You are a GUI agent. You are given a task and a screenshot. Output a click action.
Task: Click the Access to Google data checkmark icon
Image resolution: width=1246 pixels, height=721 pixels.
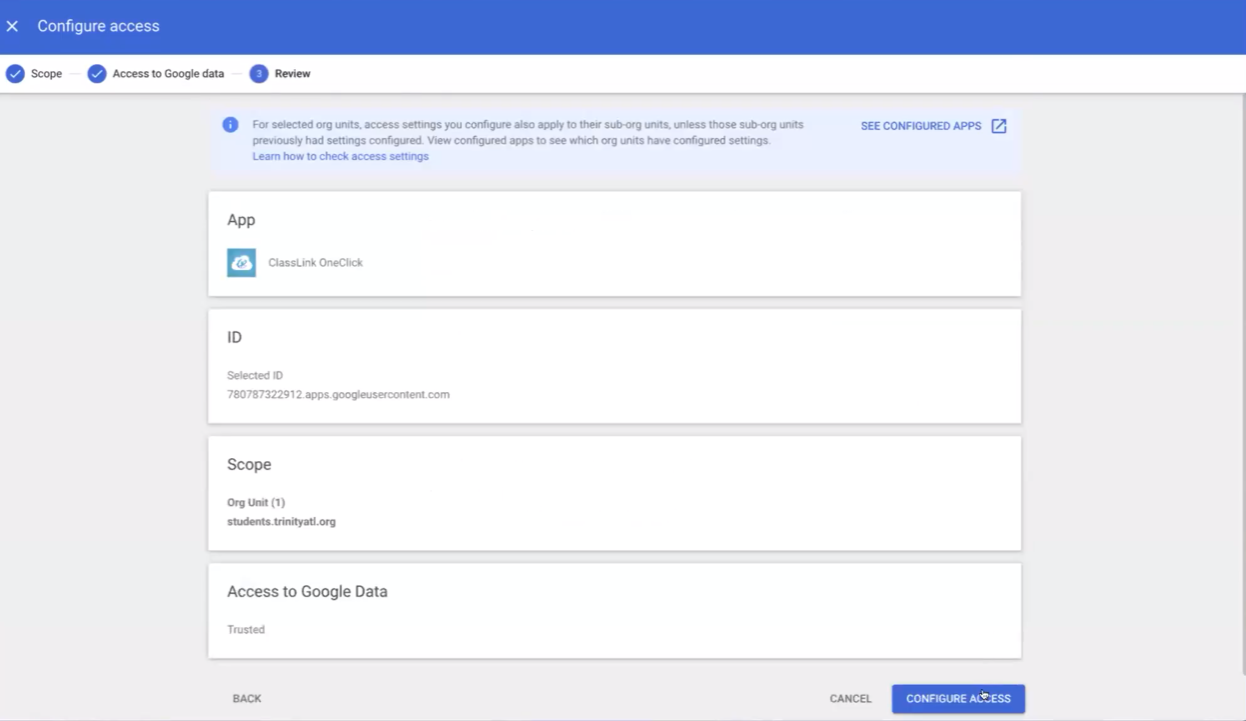click(97, 74)
